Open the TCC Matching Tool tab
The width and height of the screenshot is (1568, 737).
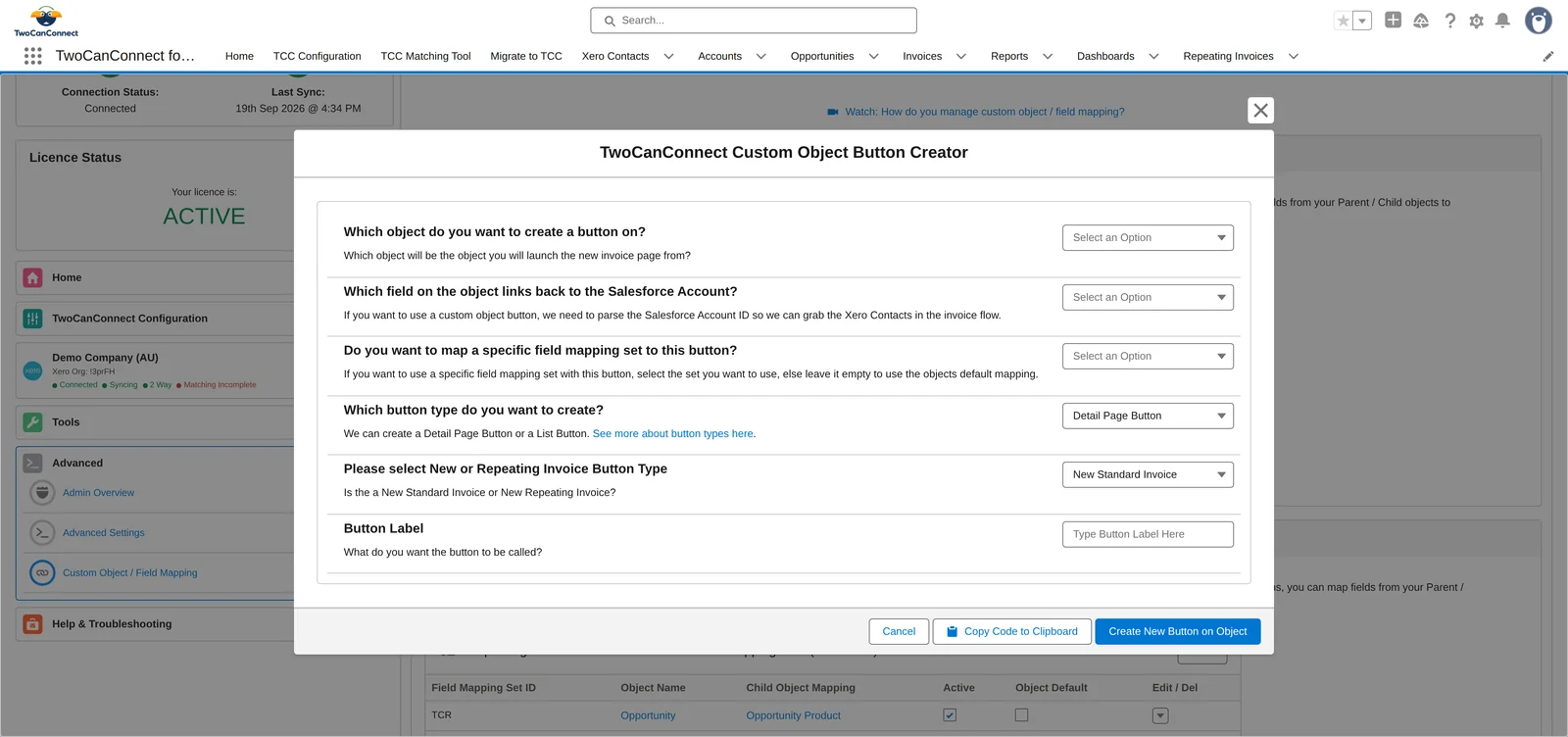point(425,57)
